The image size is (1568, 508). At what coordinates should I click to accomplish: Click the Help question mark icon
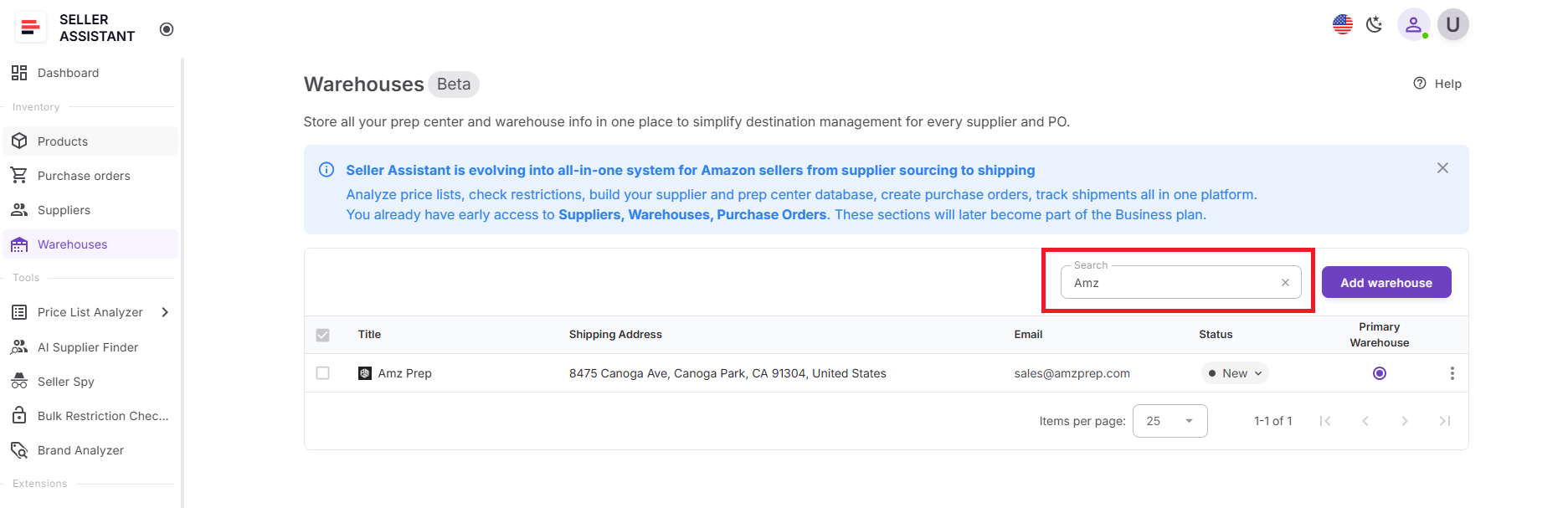tap(1420, 84)
